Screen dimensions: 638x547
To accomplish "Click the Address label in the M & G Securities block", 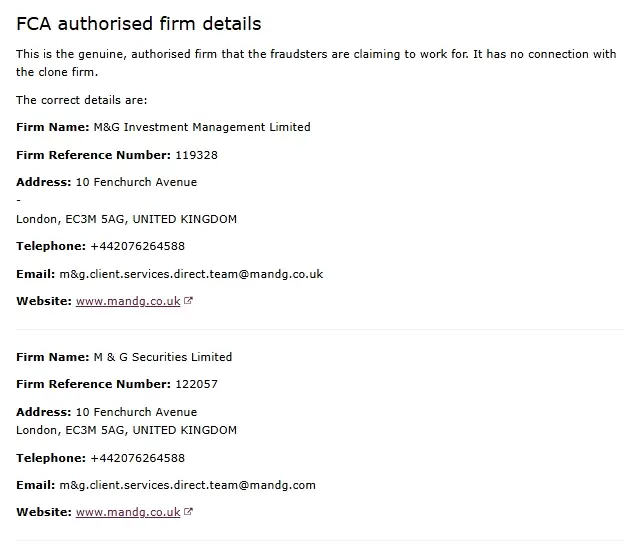I will [44, 412].
